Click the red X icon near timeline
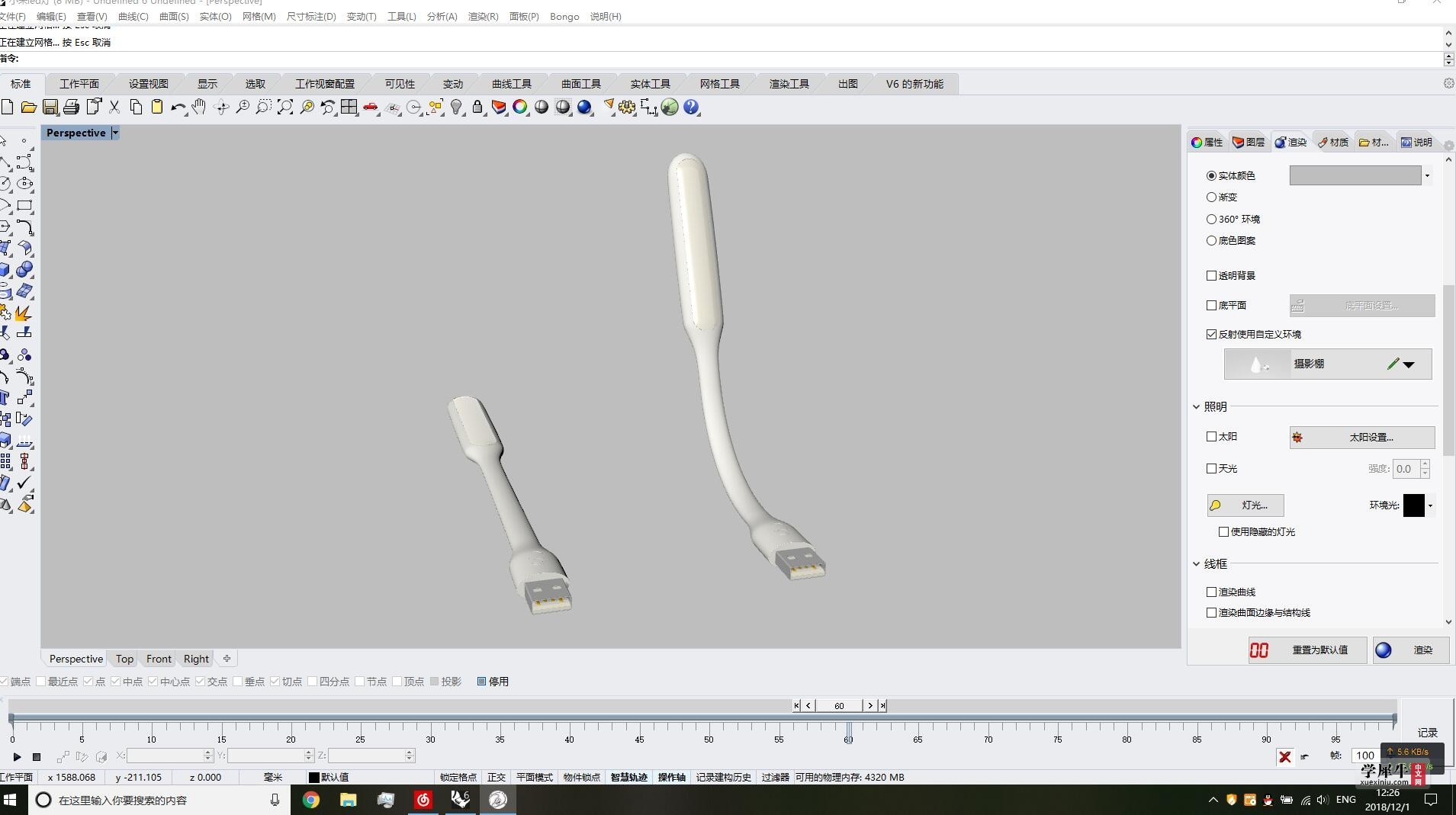Image resolution: width=1456 pixels, height=815 pixels. coord(1284,756)
